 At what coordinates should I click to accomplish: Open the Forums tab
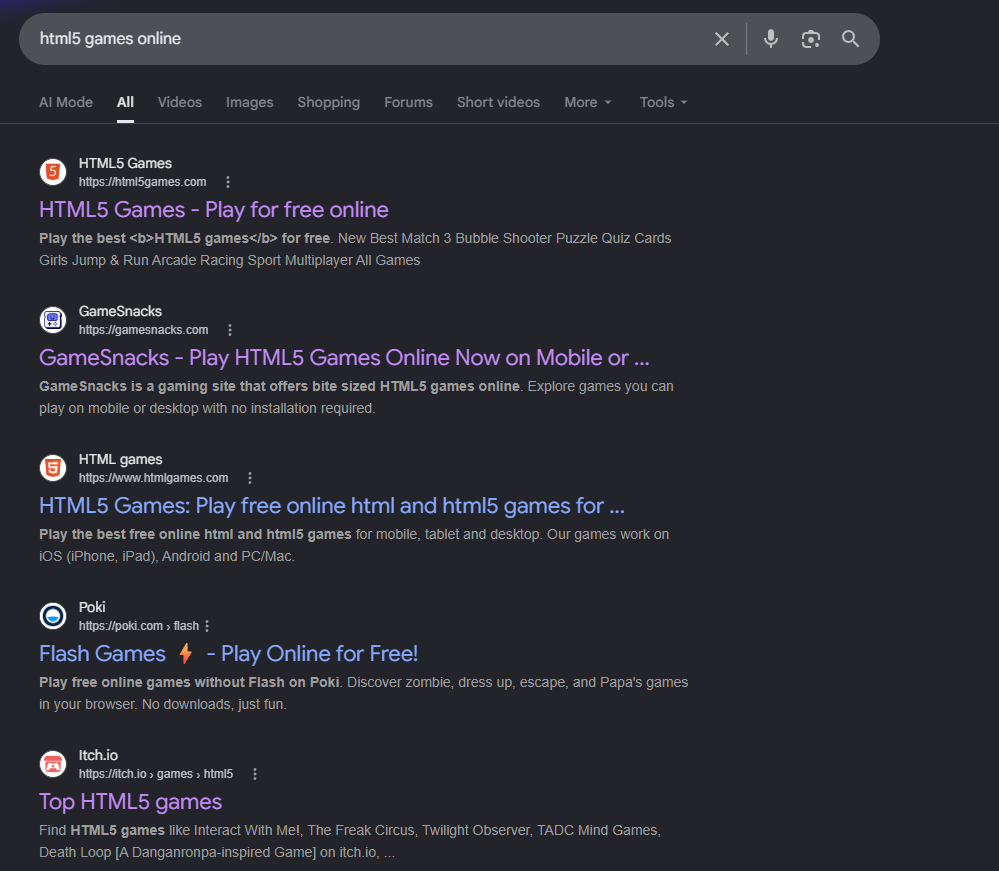coord(408,102)
